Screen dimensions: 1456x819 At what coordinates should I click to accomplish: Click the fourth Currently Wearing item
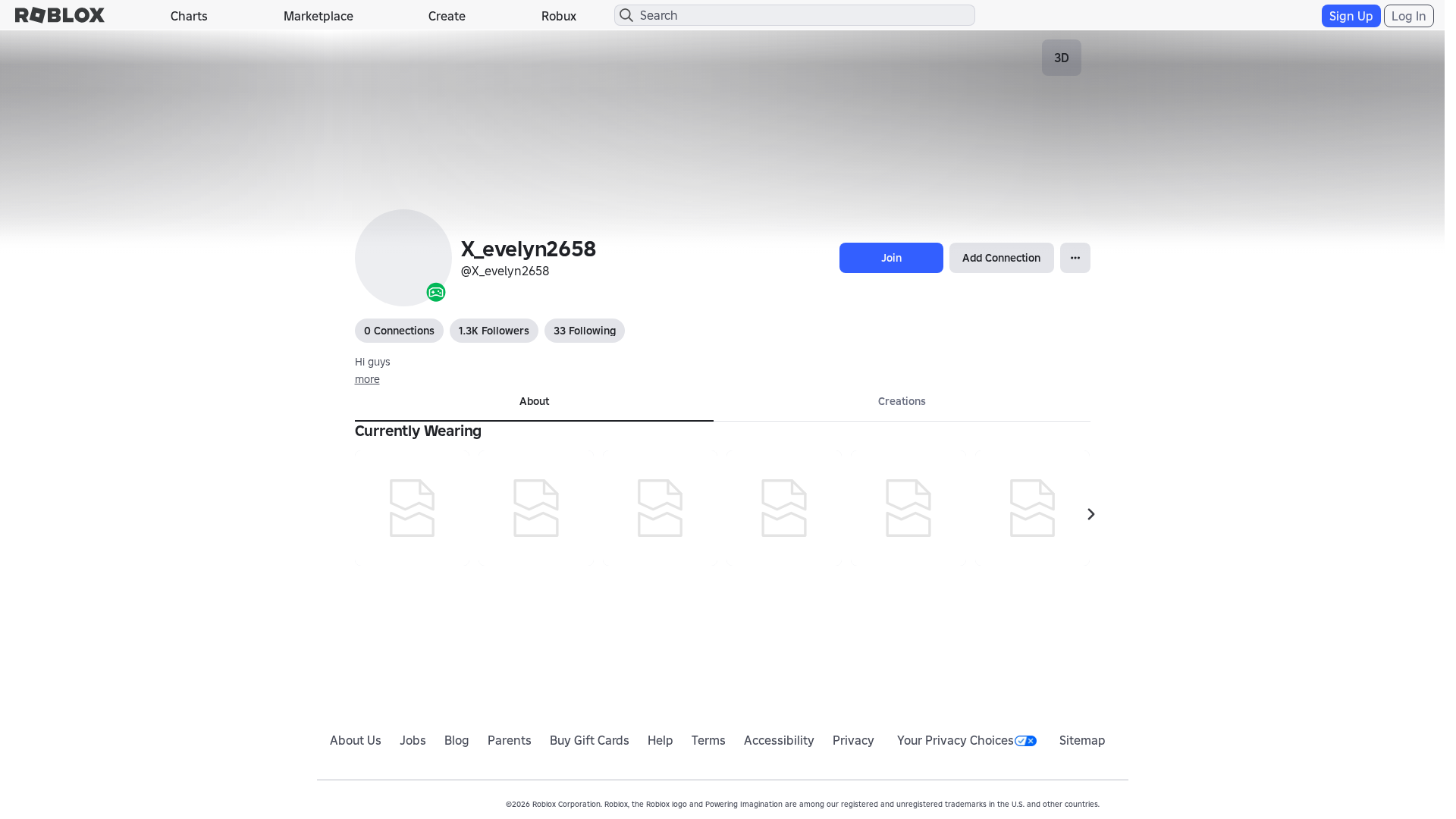tap(784, 508)
